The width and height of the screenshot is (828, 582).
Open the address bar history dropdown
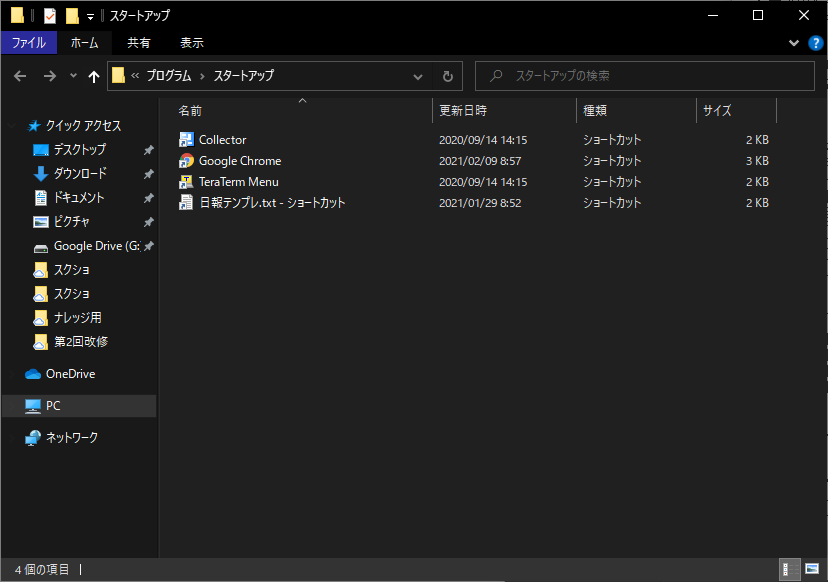tap(418, 77)
